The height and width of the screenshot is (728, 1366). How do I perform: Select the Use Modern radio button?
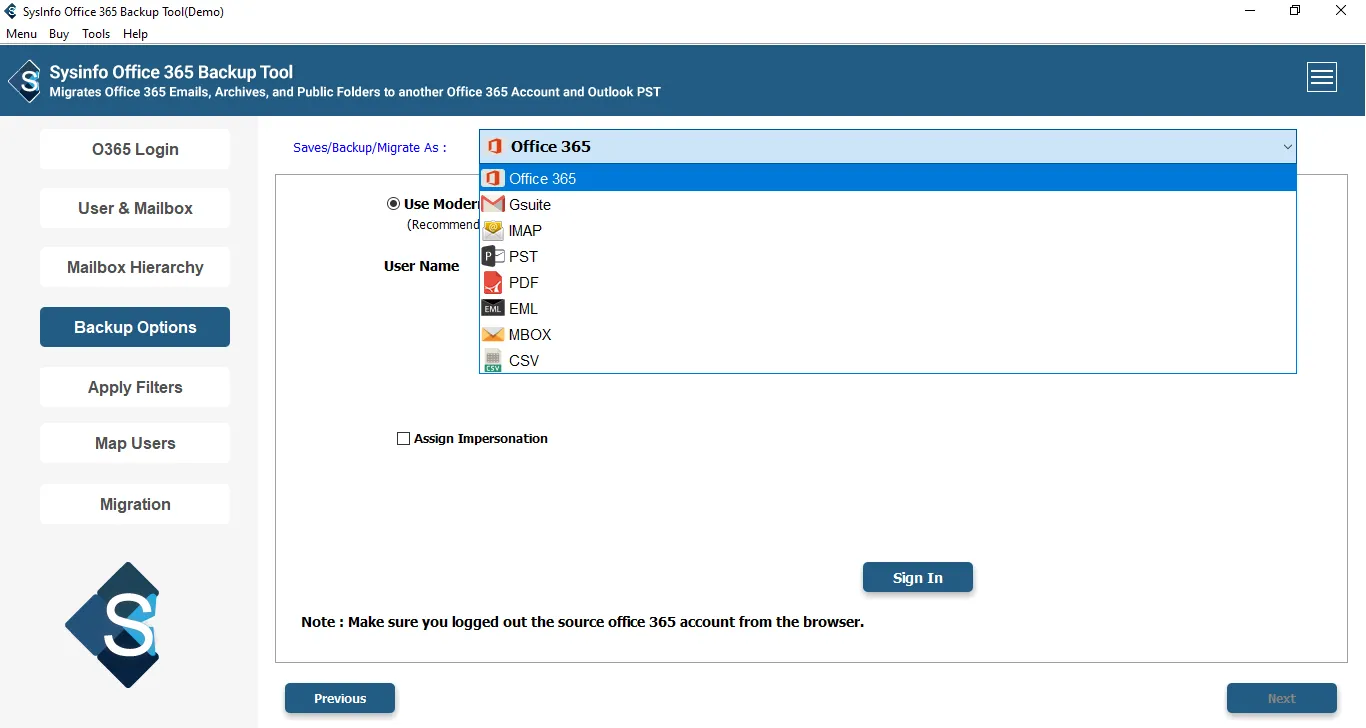coord(393,204)
